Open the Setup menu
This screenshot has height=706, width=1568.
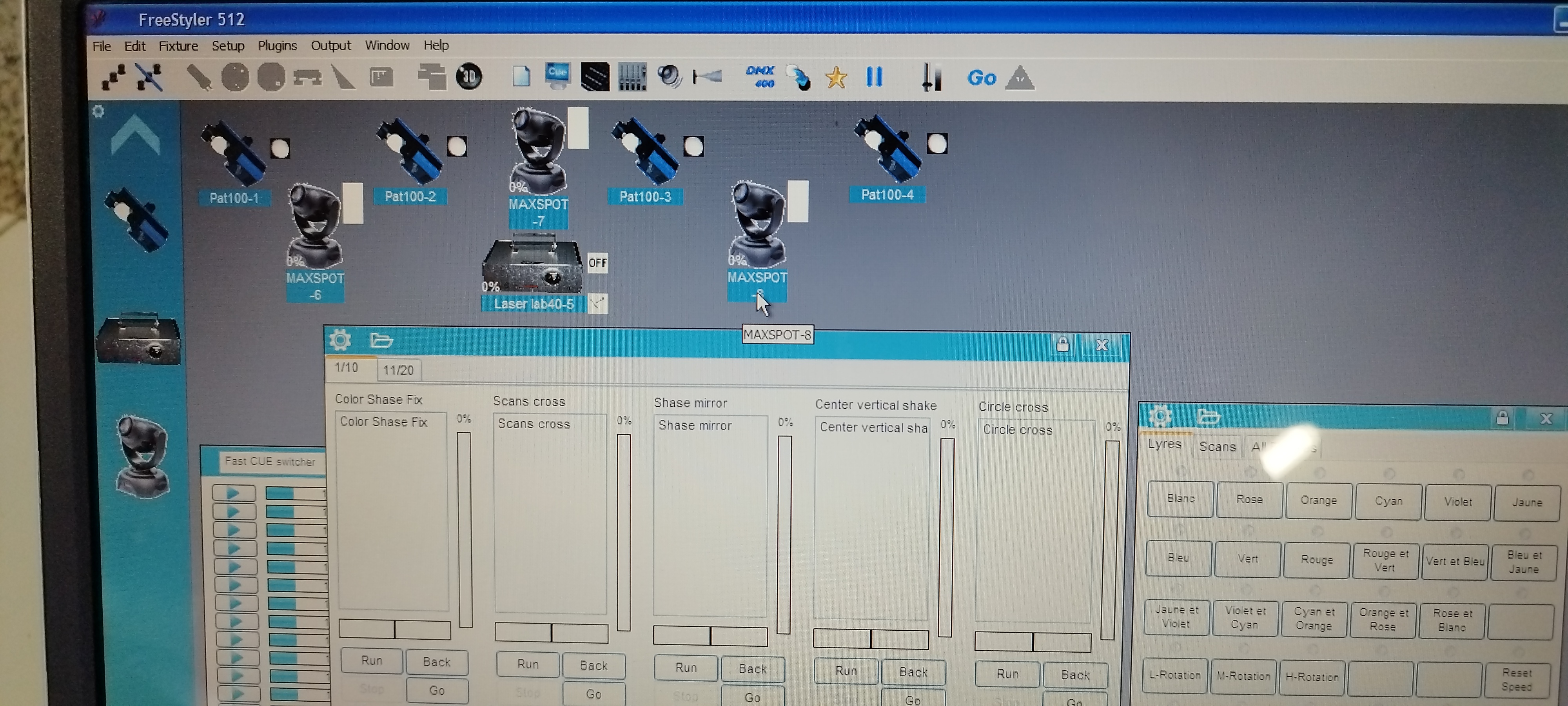(228, 45)
